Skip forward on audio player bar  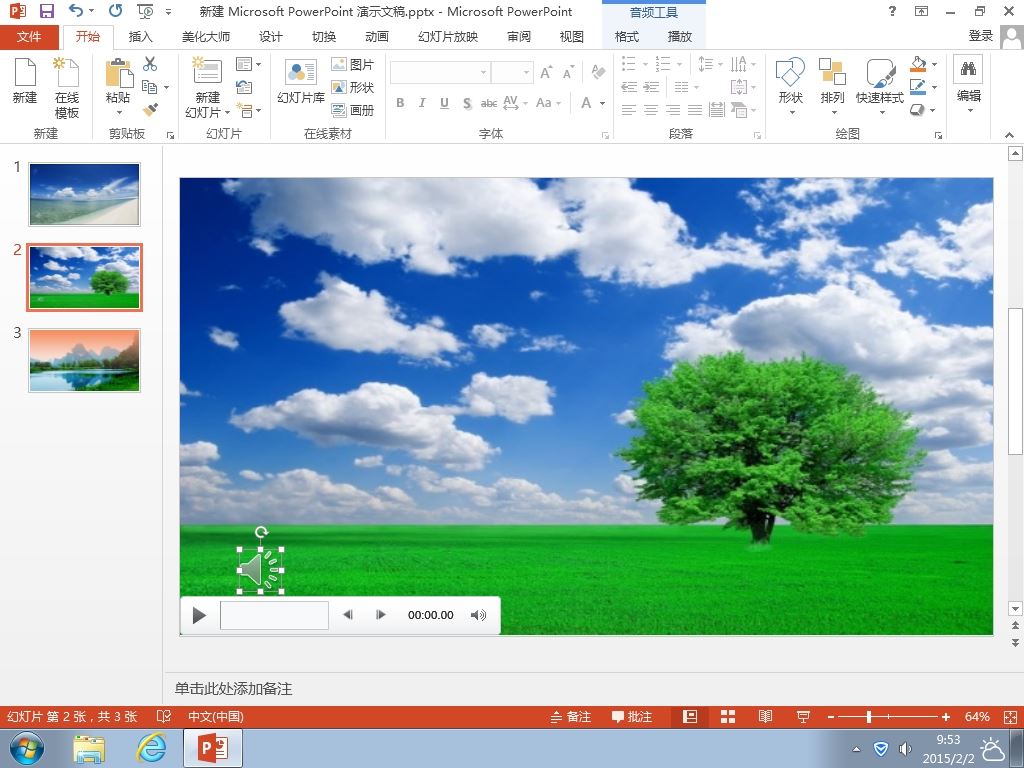tap(381, 615)
